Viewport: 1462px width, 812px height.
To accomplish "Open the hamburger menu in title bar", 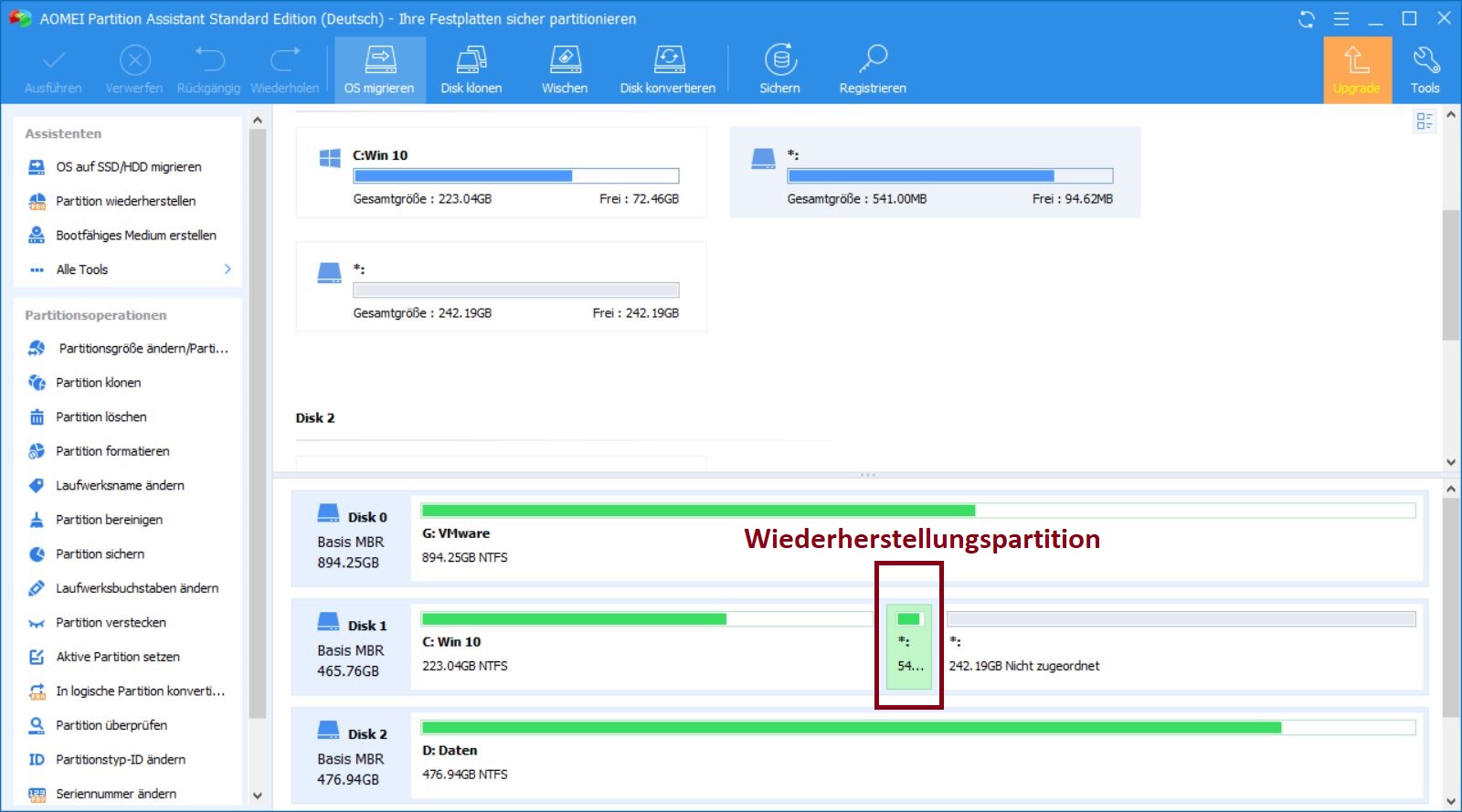I will (1341, 19).
